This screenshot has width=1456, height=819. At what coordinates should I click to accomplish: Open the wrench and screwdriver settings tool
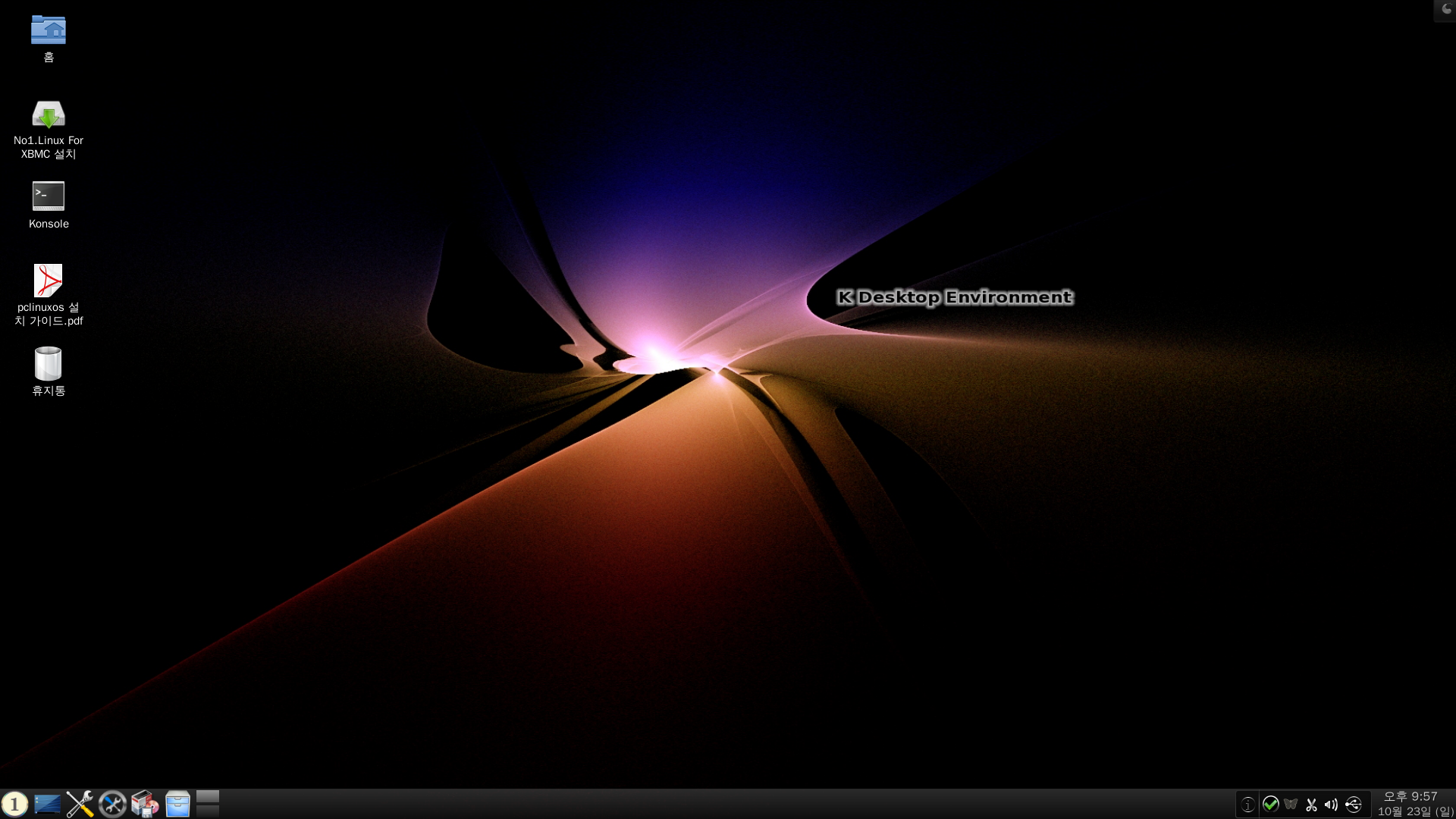80,804
